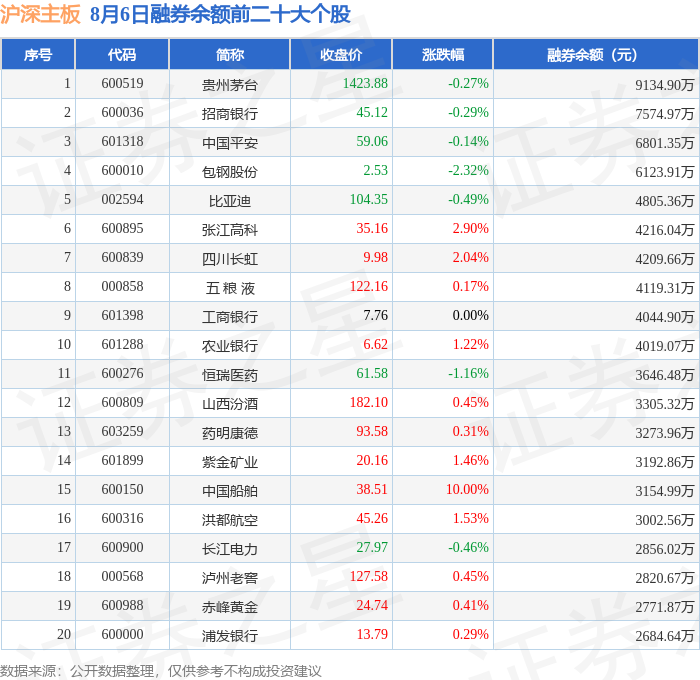The height and width of the screenshot is (680, 700).
Task: Select stock code 600036
Action: click(122, 113)
